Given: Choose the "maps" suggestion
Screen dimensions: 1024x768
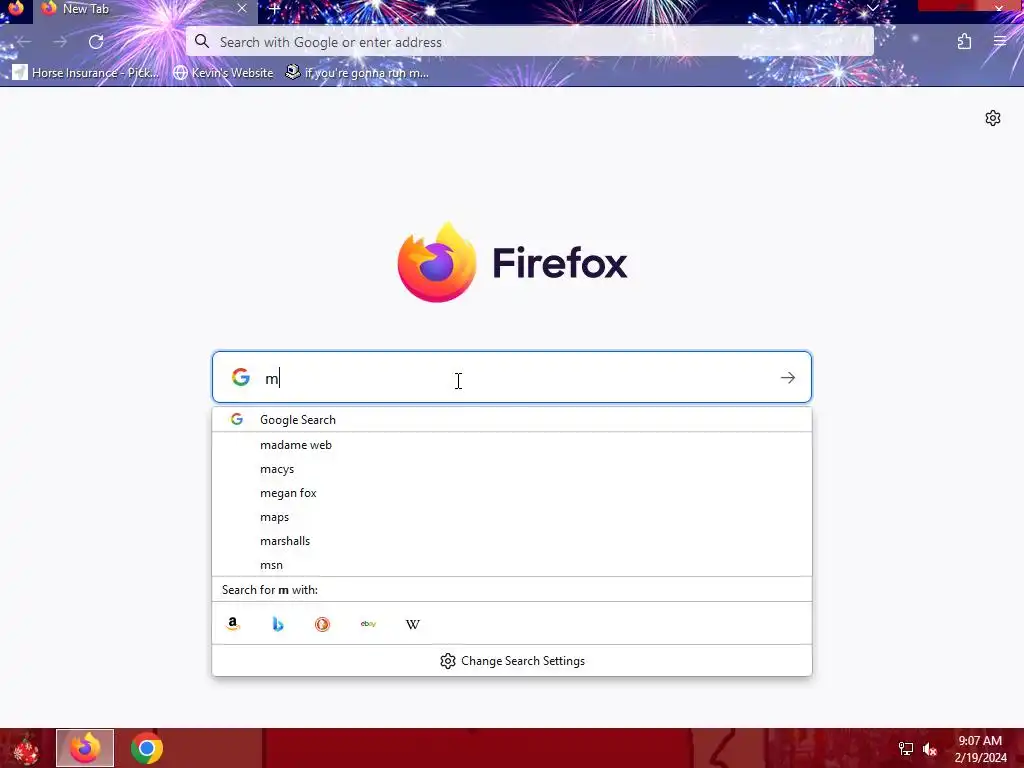Looking at the screenshot, I should point(512,517).
